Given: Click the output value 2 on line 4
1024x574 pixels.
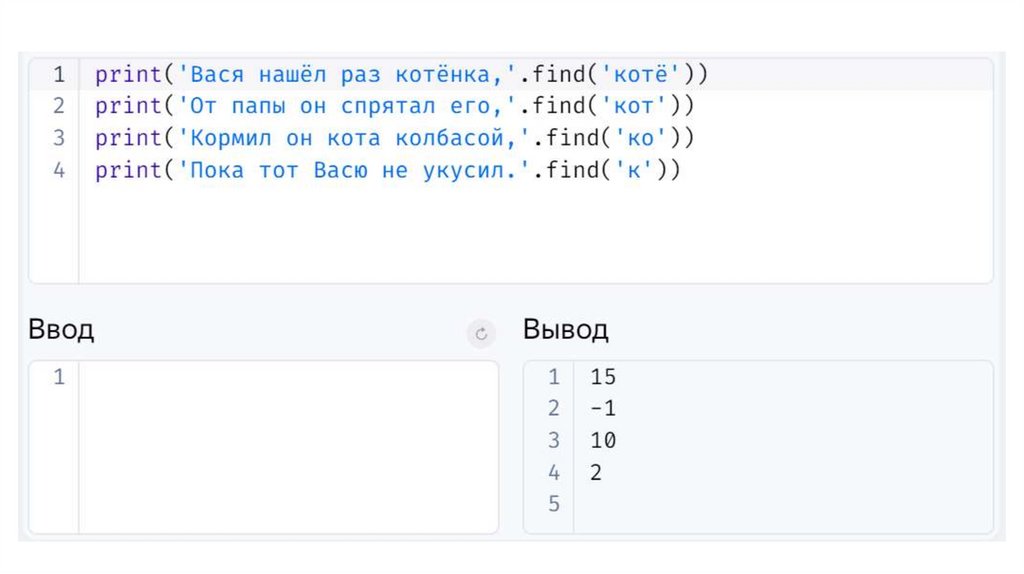Looking at the screenshot, I should (x=596, y=472).
